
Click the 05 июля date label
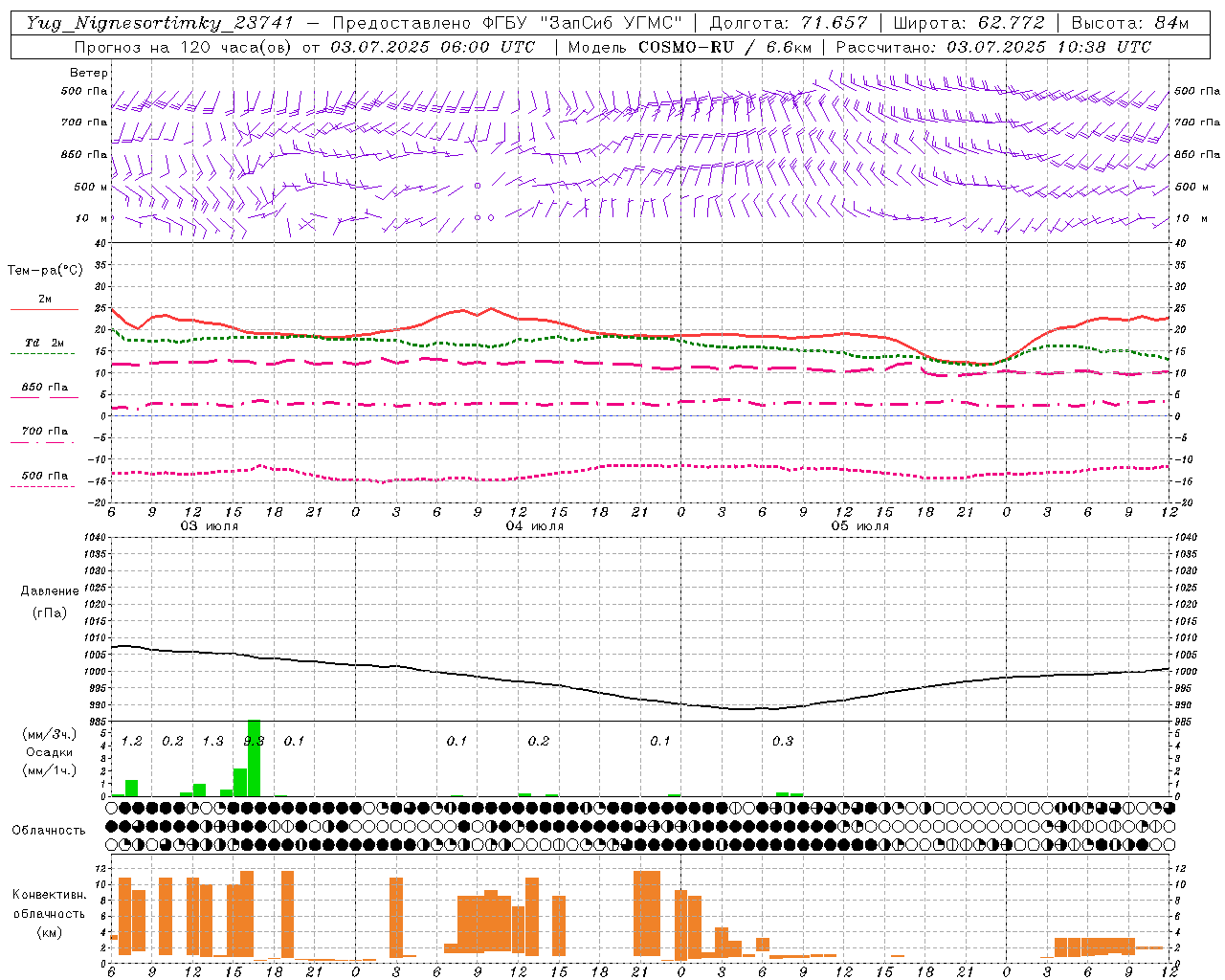(x=859, y=526)
